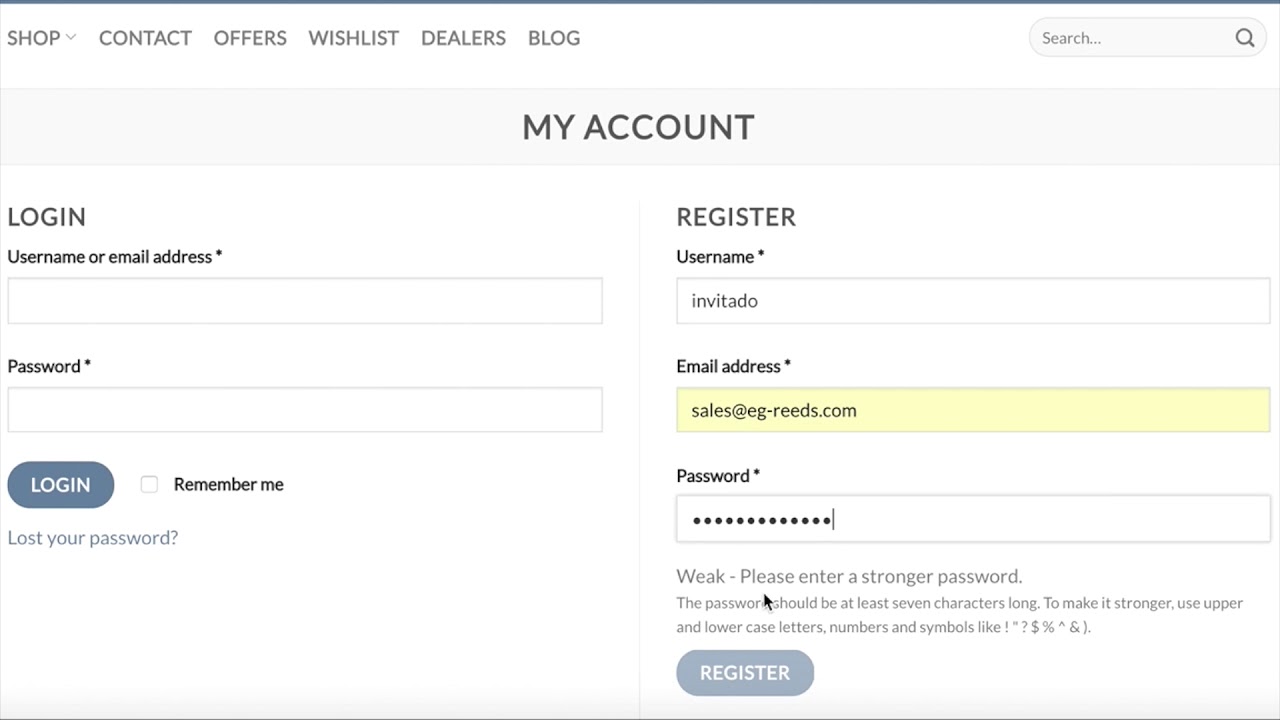Screen dimensions: 1280x720
Task: Focus the register Password field
Action: [x=972, y=520]
